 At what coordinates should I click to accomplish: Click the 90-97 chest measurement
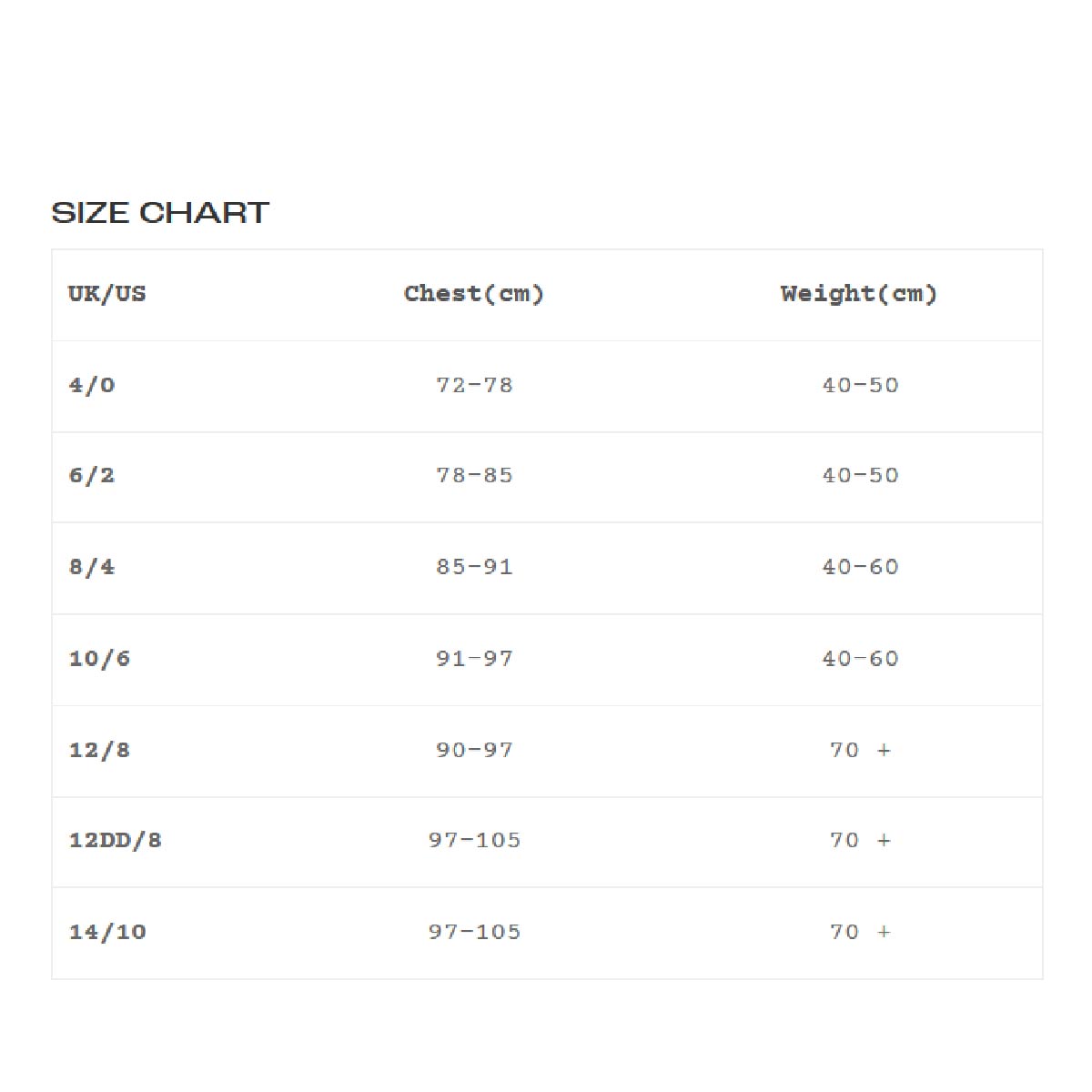(x=474, y=750)
